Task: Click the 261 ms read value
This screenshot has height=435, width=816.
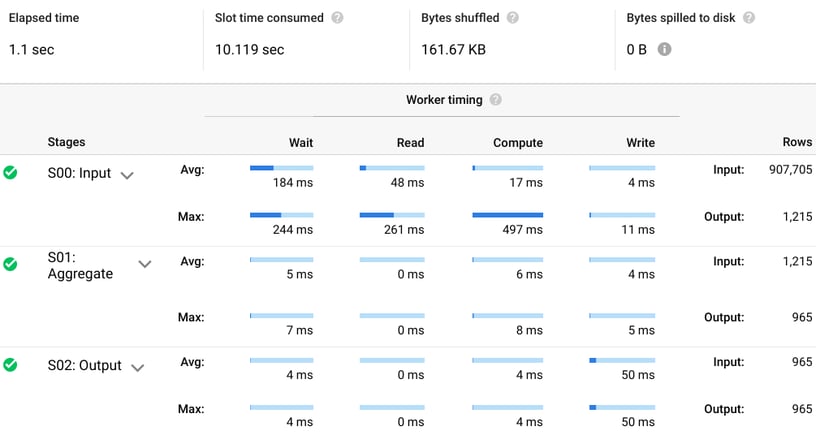Action: 404,229
